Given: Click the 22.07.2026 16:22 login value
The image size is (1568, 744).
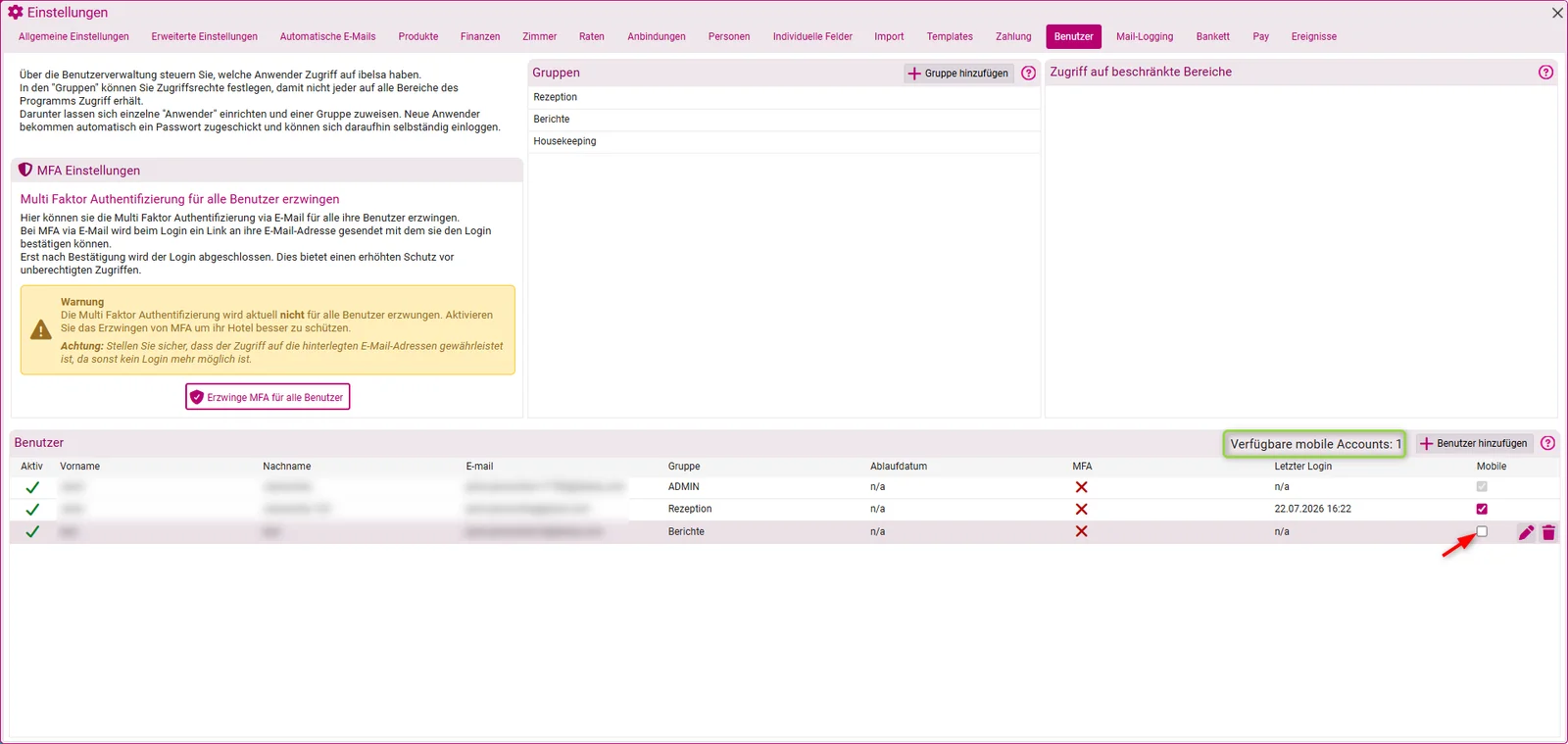Looking at the screenshot, I should pyautogui.click(x=1312, y=509).
